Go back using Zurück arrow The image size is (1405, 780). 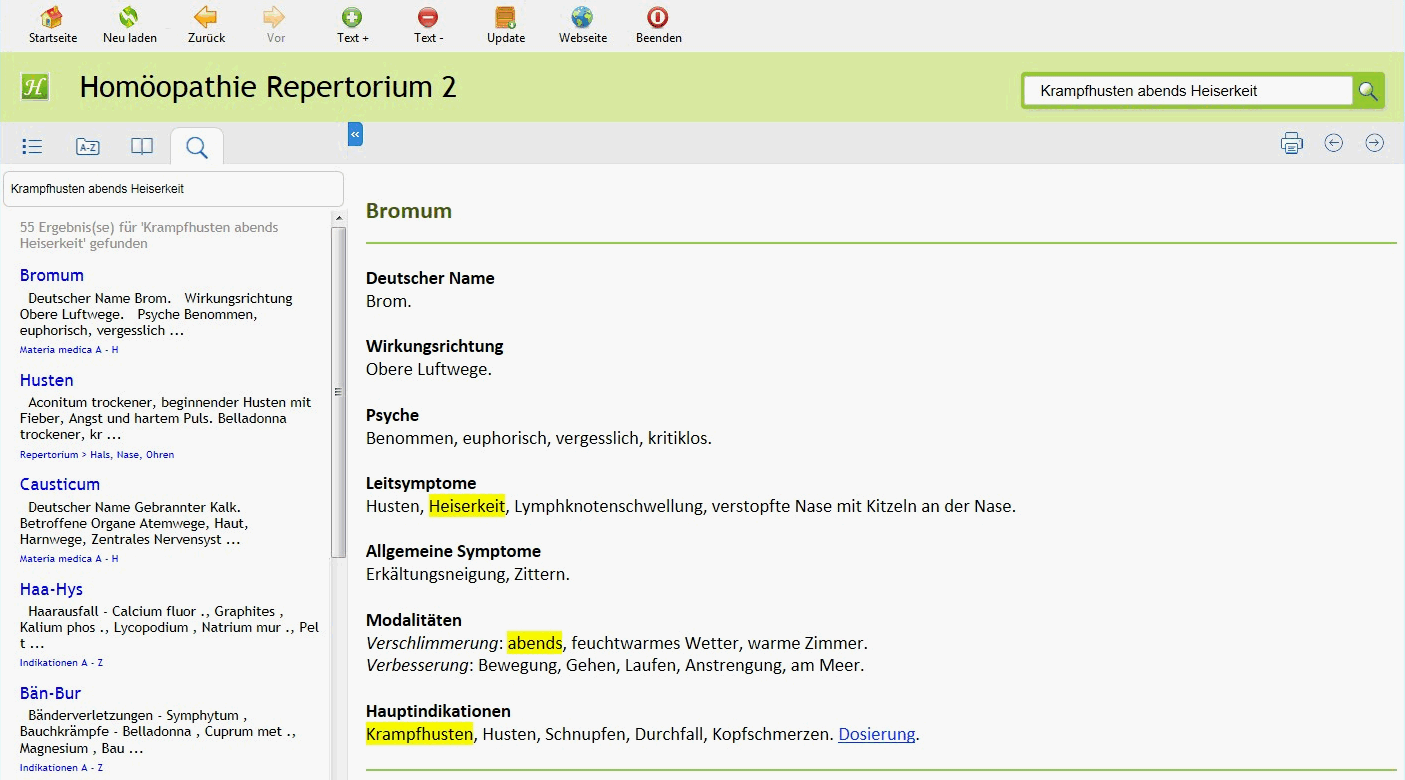coord(206,18)
